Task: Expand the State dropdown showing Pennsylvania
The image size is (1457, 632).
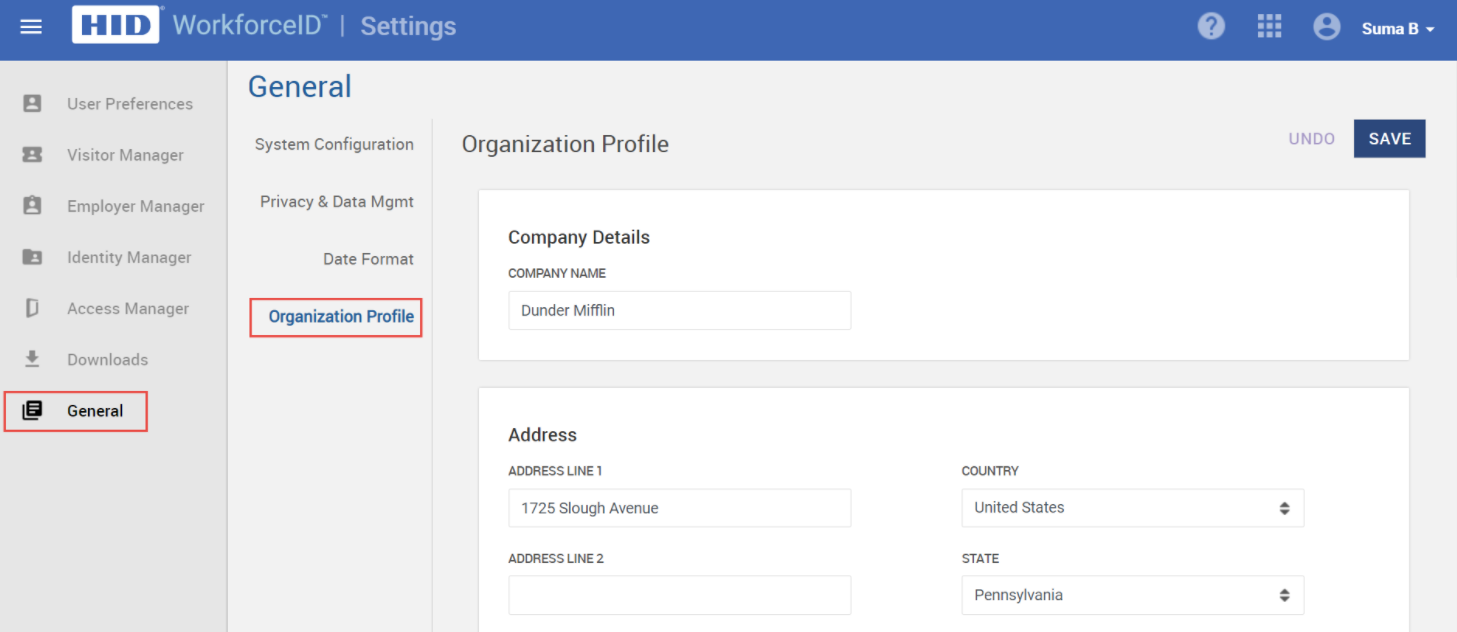Action: coord(1132,595)
